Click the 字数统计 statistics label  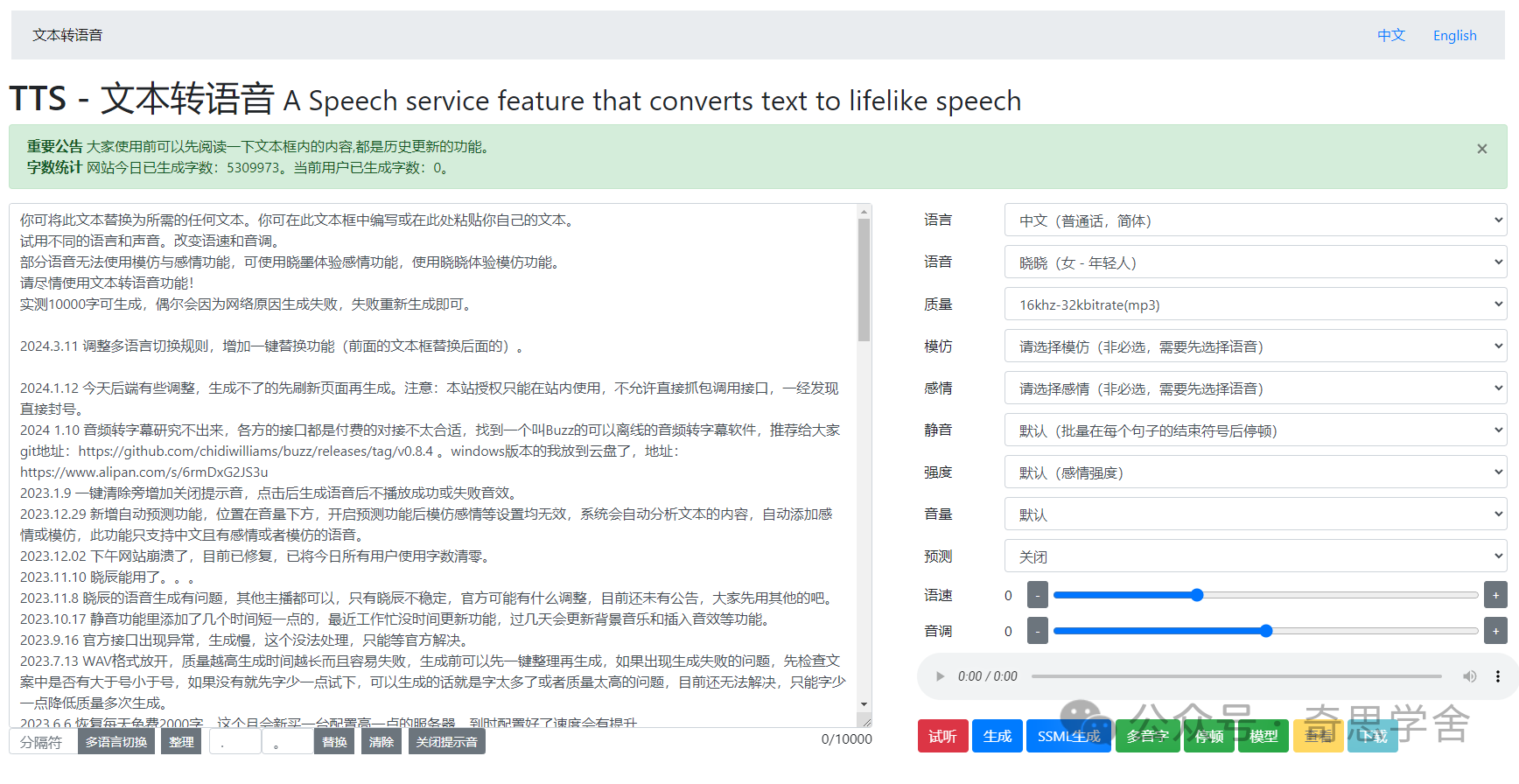point(54,168)
